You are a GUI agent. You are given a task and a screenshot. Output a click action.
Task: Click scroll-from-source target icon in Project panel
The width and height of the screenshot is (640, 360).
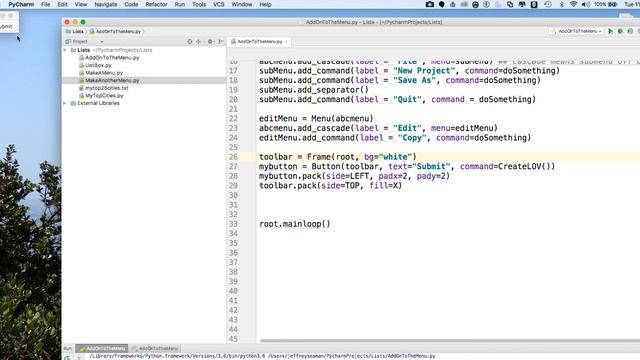point(189,41)
